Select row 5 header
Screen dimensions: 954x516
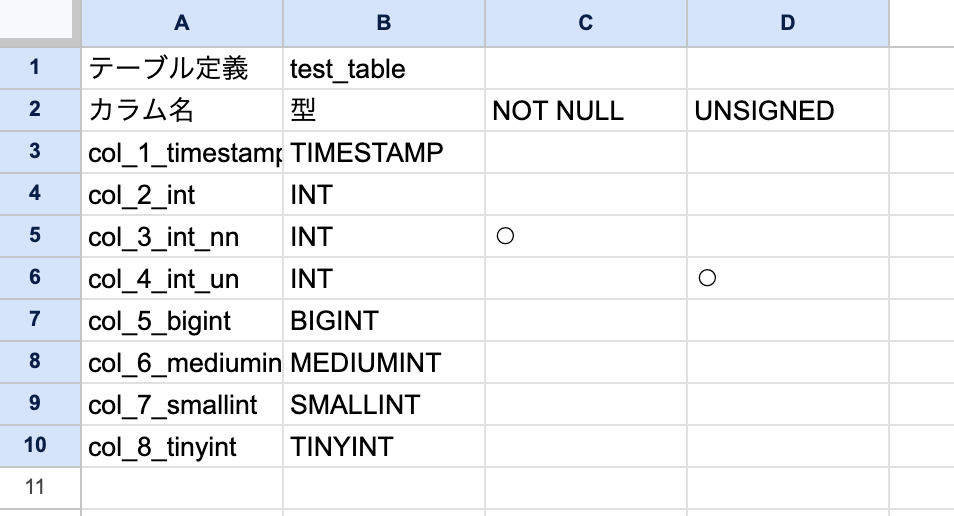click(36, 236)
